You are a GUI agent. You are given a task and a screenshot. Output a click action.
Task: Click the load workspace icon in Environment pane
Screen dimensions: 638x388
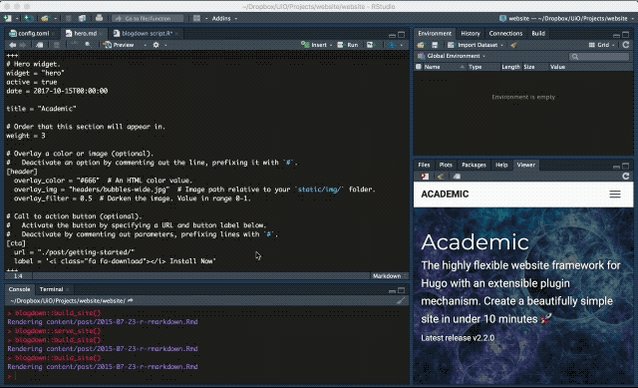[x=421, y=45]
